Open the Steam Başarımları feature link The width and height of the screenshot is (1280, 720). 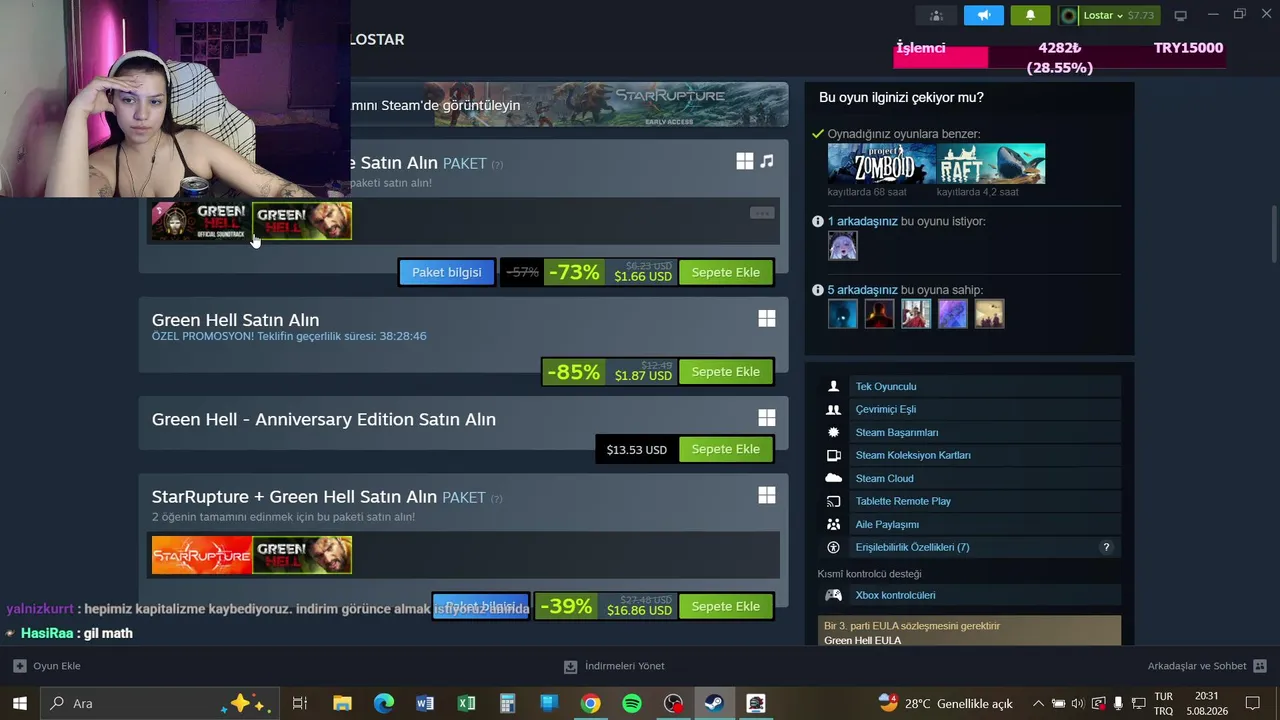click(x=897, y=432)
